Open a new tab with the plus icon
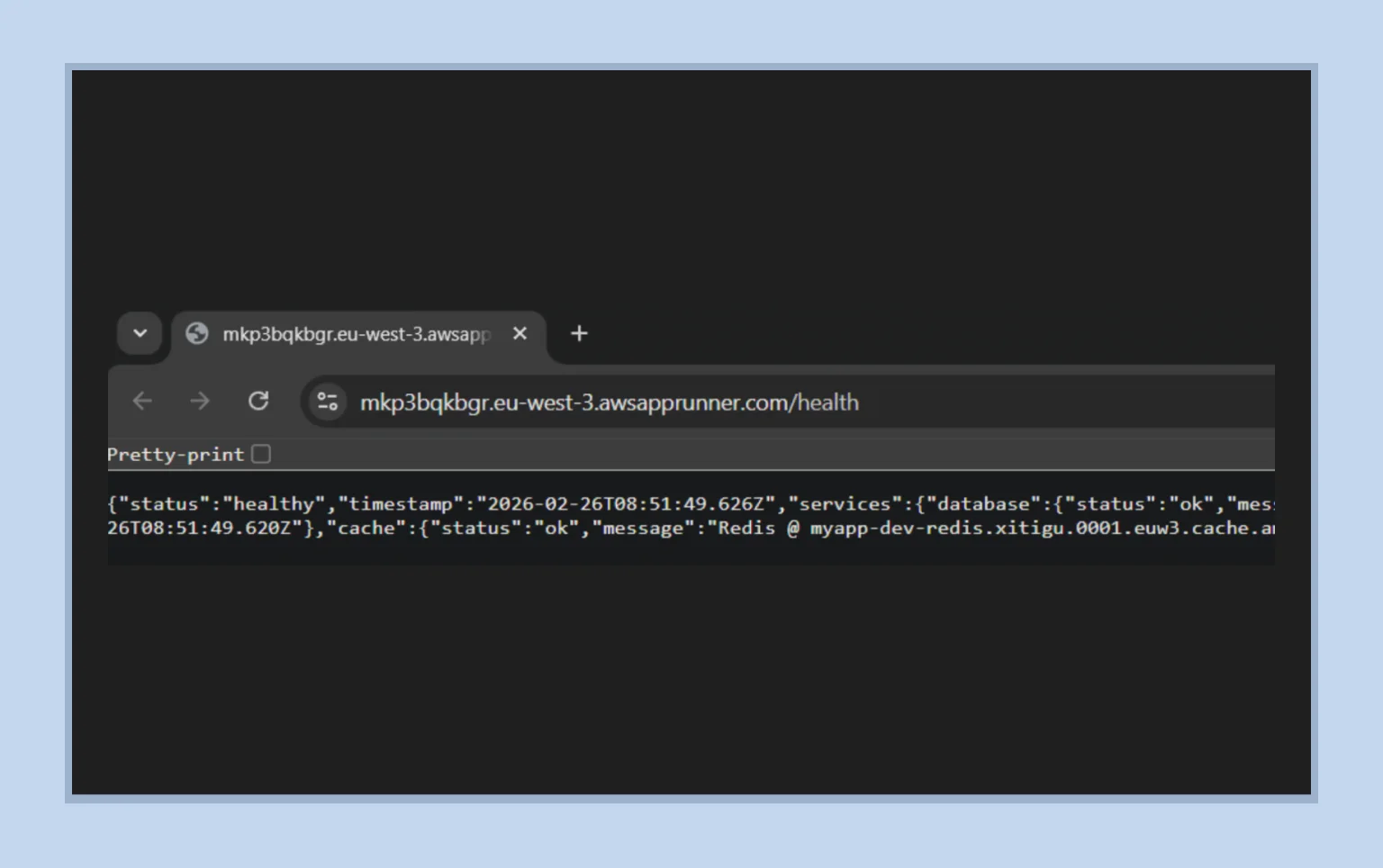 coord(579,333)
